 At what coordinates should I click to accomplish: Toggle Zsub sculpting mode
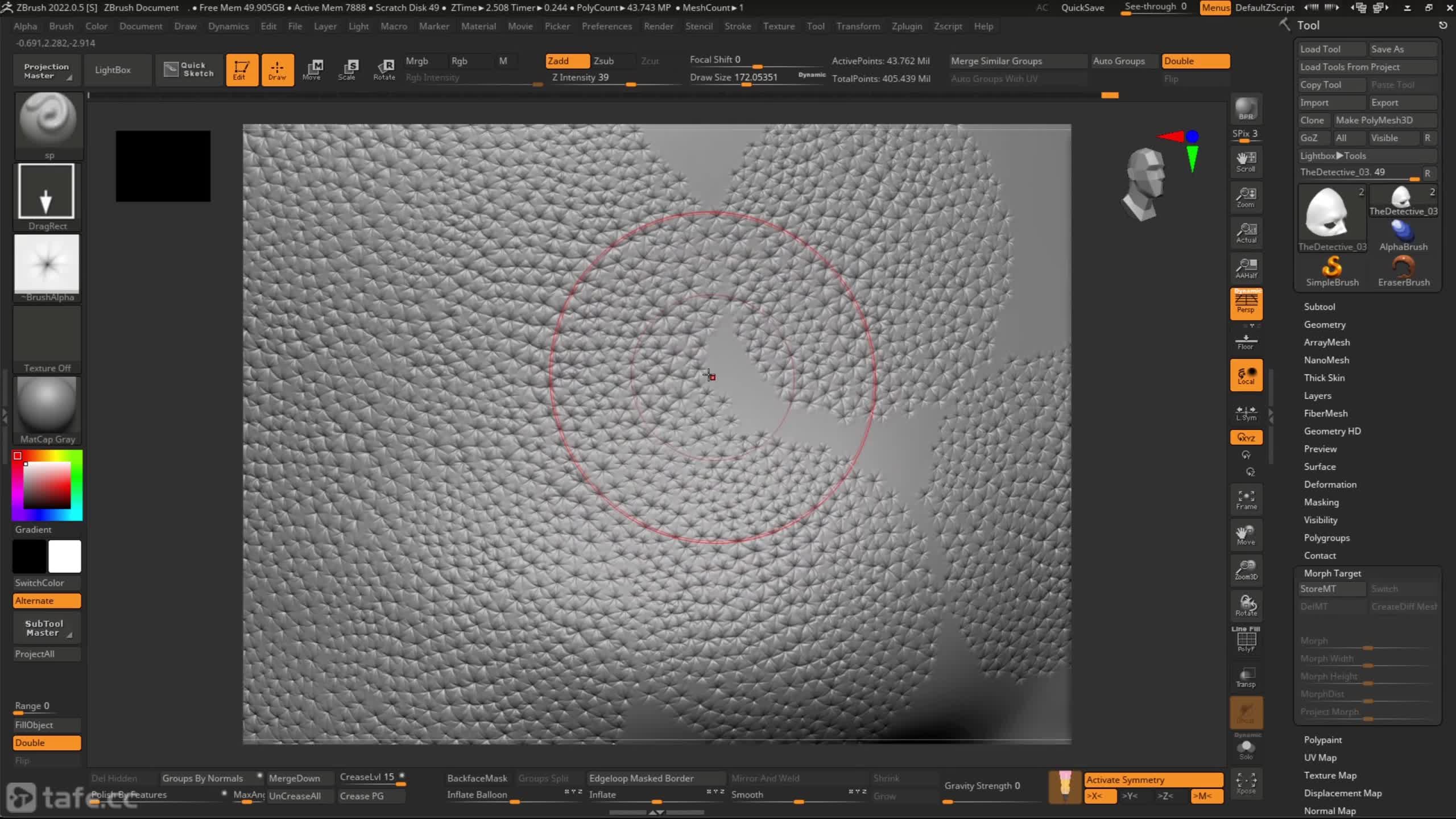pos(611,61)
